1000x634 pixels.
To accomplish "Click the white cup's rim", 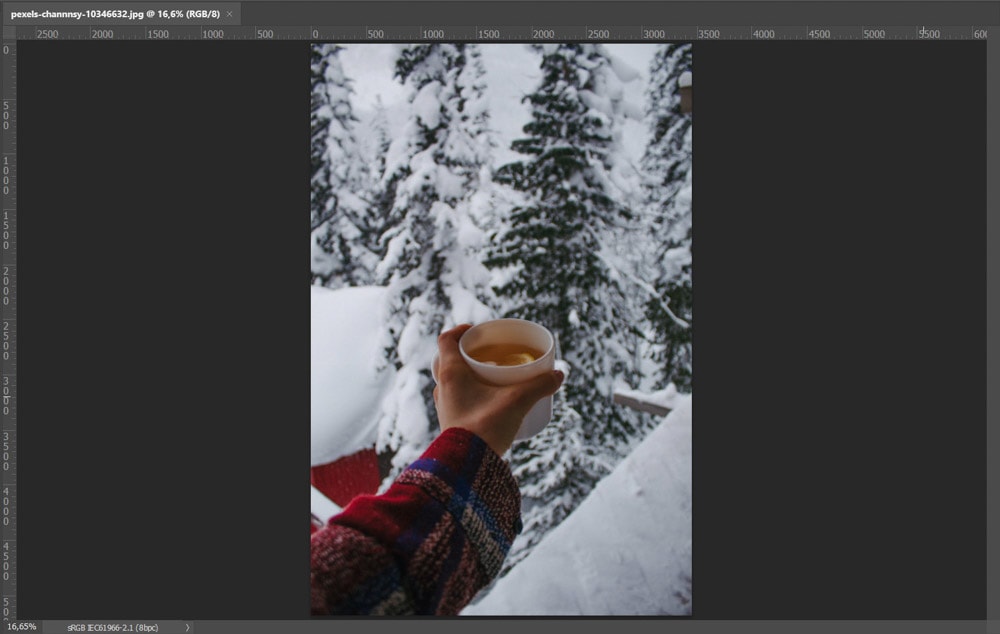I will [x=506, y=325].
